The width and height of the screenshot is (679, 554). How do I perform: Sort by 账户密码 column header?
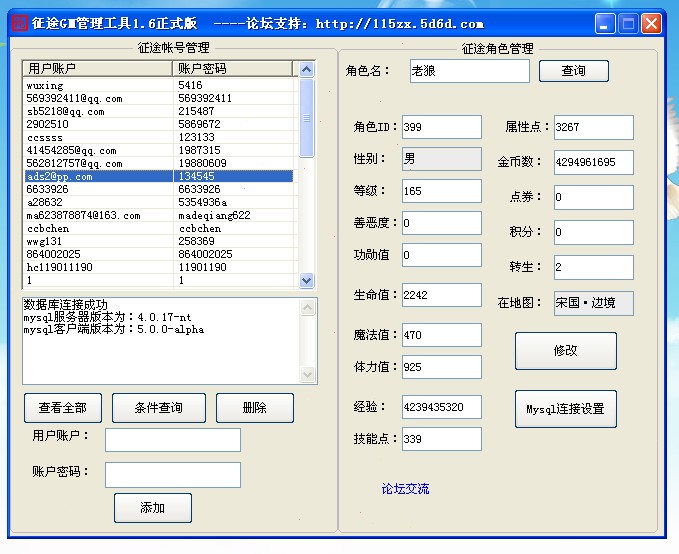pyautogui.click(x=234, y=69)
